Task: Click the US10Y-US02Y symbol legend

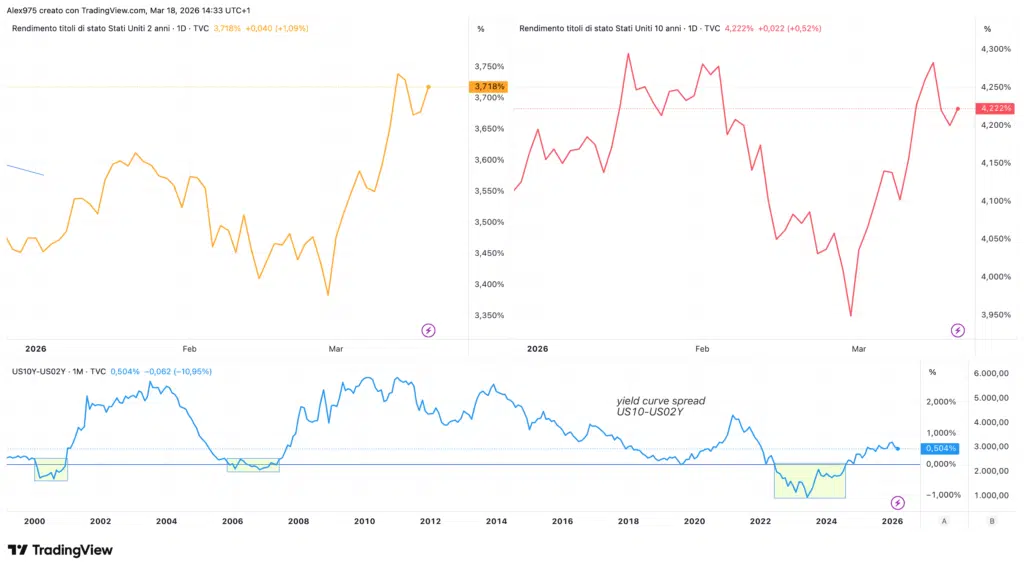Action: [38, 372]
